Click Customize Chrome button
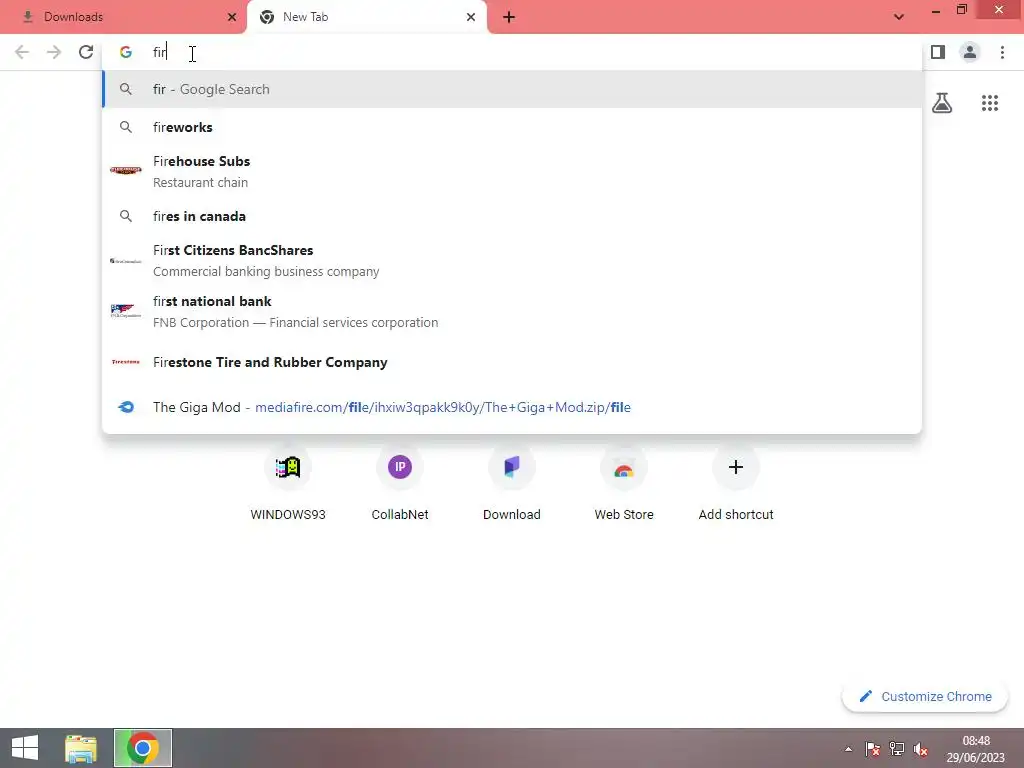Image resolution: width=1024 pixels, height=768 pixels. [925, 696]
